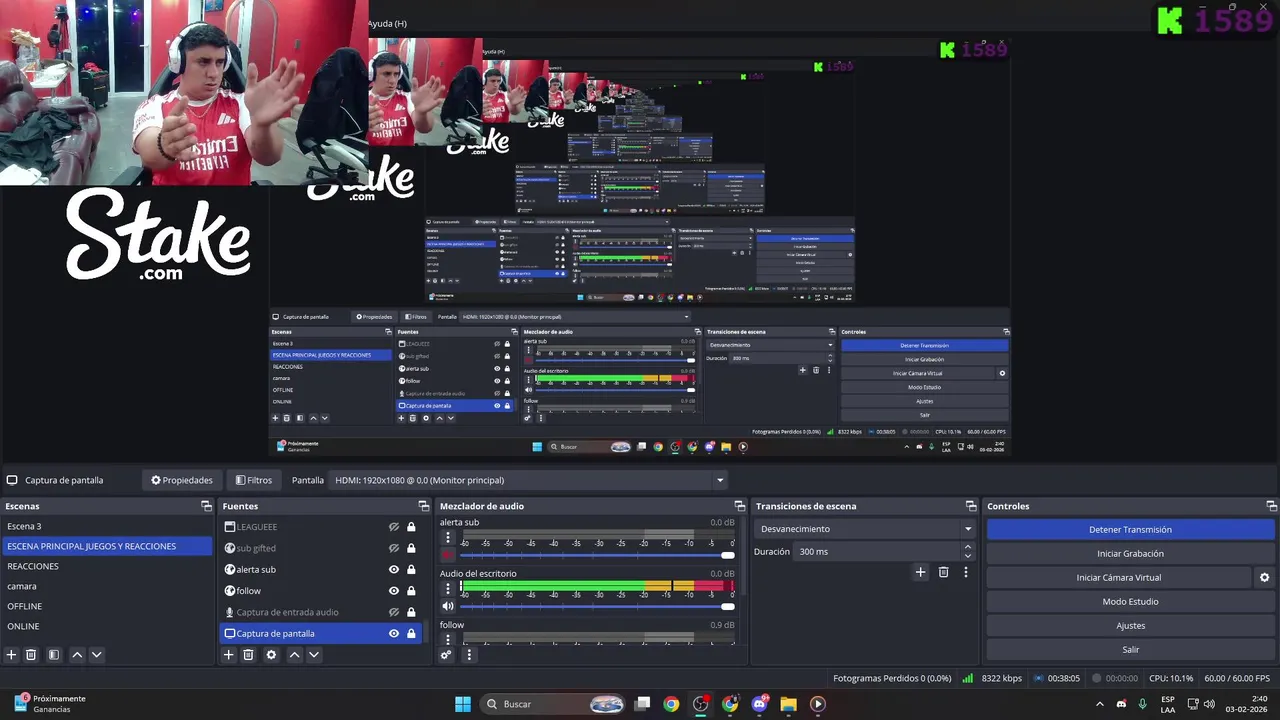This screenshot has width=1280, height=720.
Task: Open scene filters icon in Escenas panel
Action: tap(54, 655)
